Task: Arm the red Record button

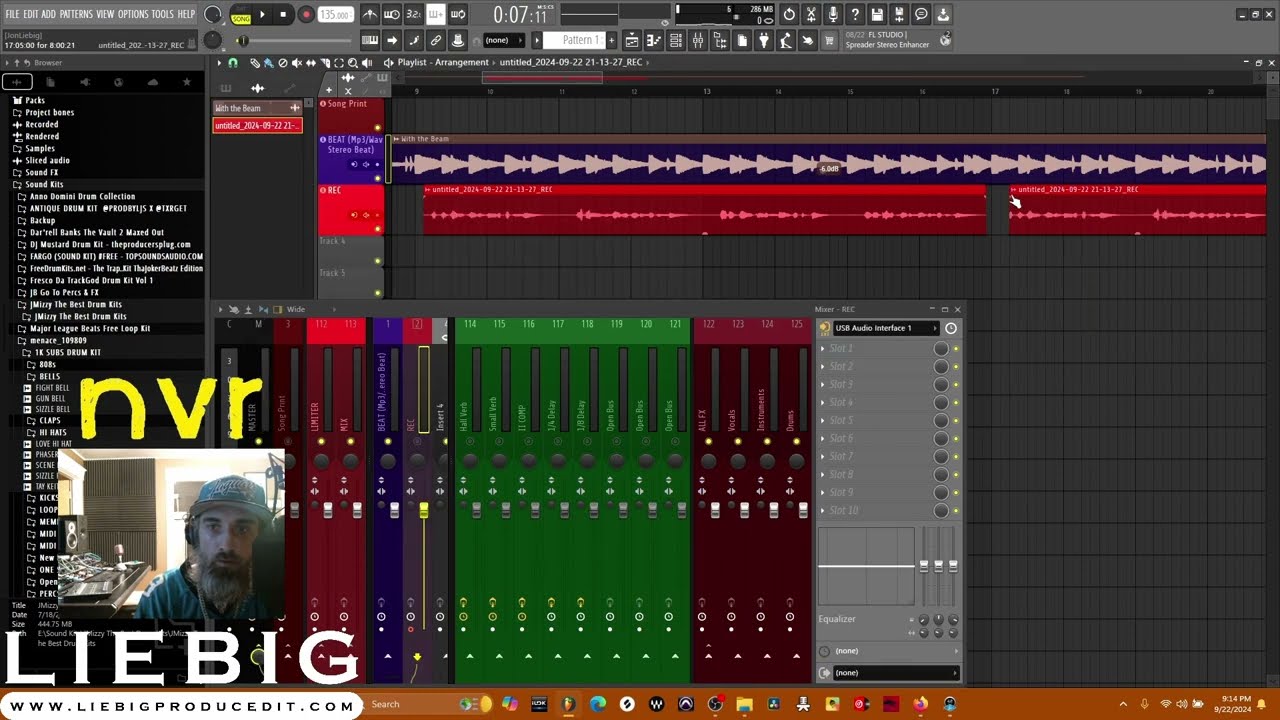Action: (306, 15)
